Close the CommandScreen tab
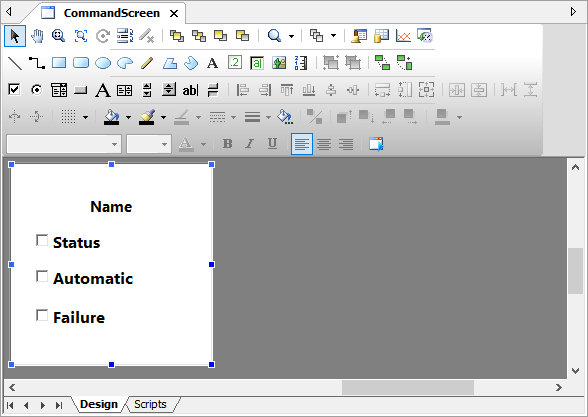Image resolution: width=588 pixels, height=417 pixels. pos(174,14)
